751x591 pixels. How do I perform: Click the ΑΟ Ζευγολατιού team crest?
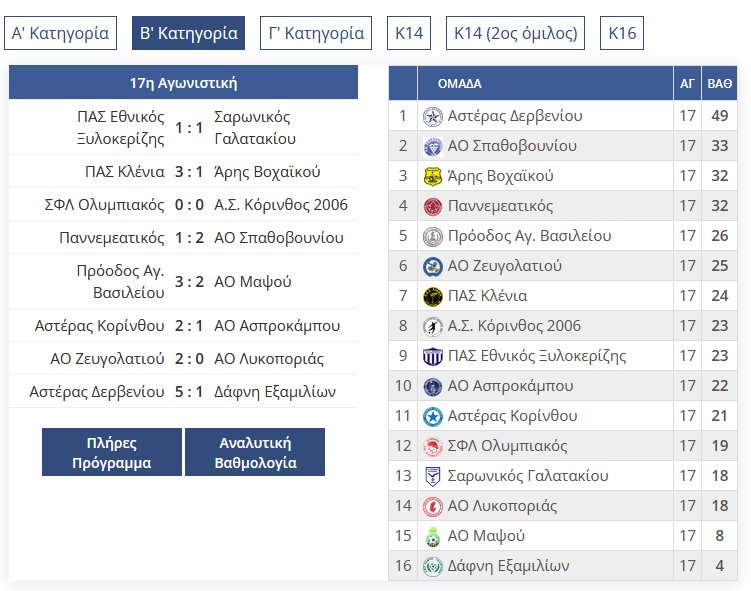(432, 266)
